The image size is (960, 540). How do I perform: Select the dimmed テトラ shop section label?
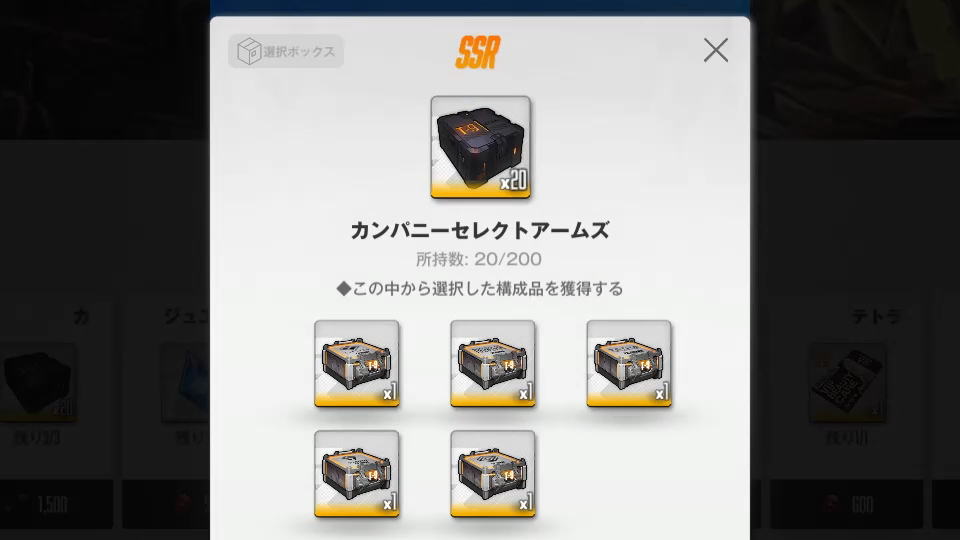[877, 317]
